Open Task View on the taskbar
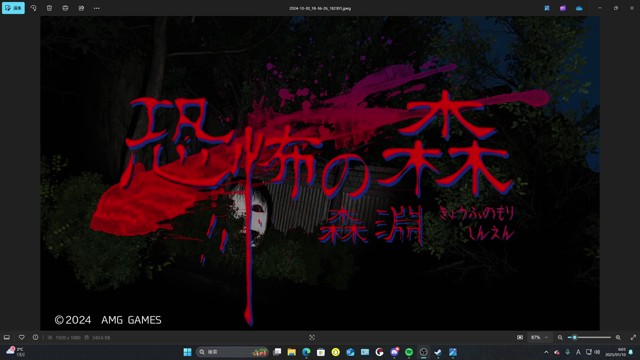640x360 pixels. point(277,352)
